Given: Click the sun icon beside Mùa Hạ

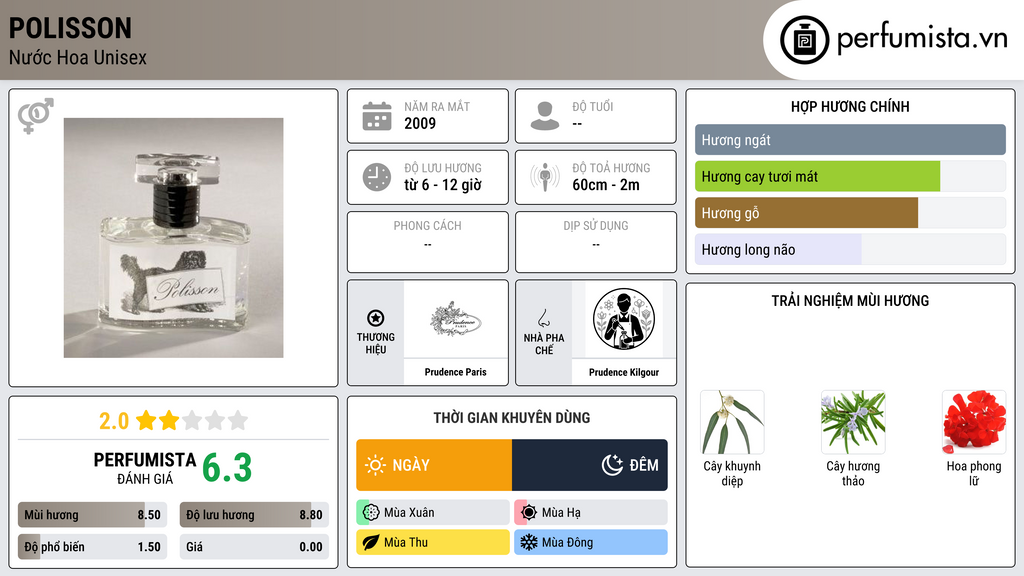Looking at the screenshot, I should 529,513.
